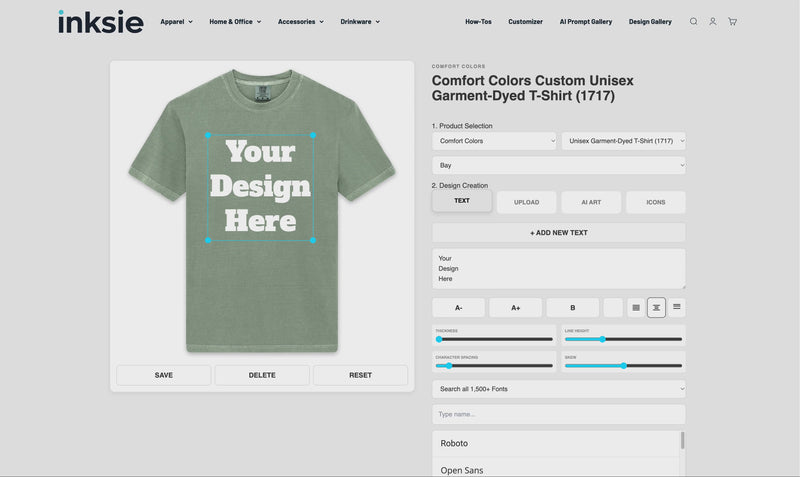Open the Bay color dropdown

tap(559, 165)
